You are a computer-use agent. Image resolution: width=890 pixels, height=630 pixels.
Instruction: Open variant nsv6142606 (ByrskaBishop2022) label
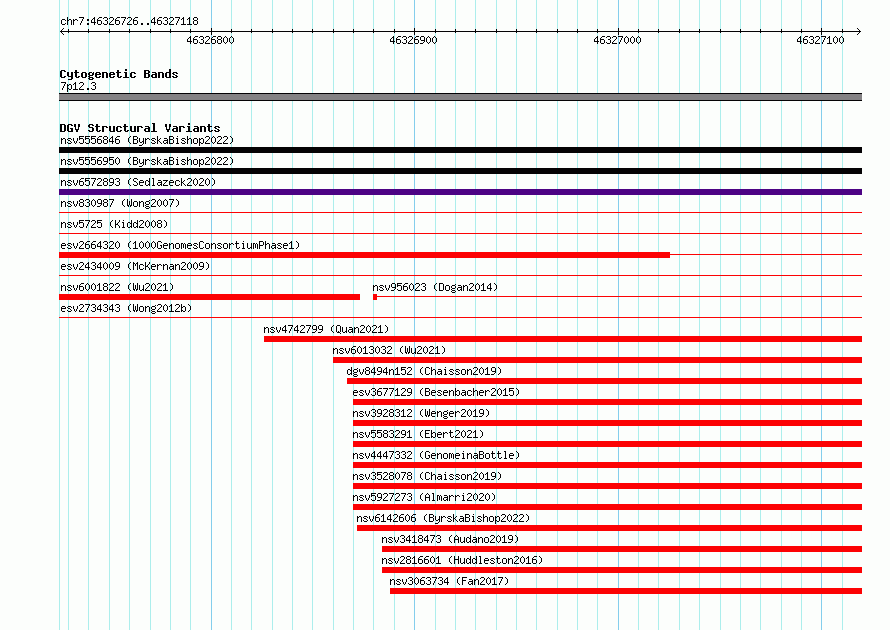click(443, 518)
